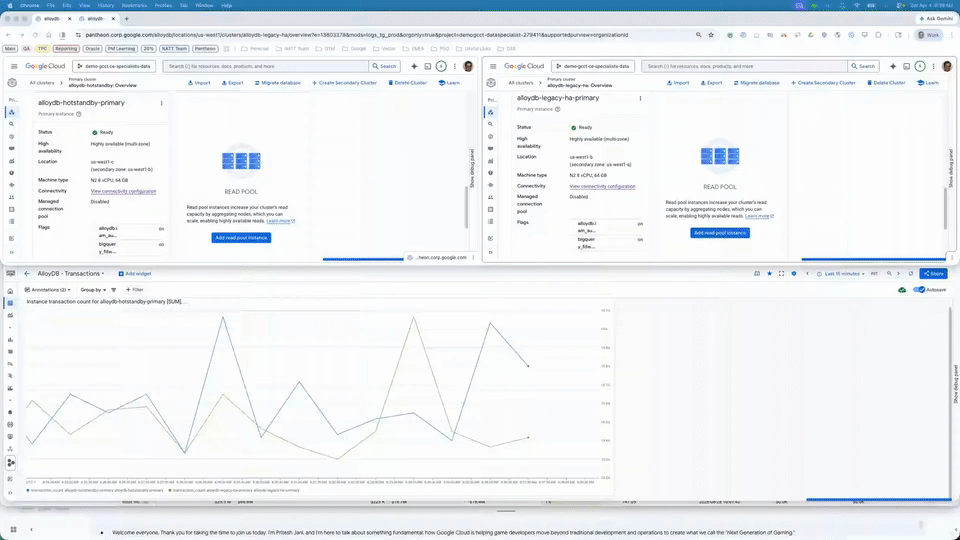Viewport: 960px width, 540px height.
Task: Click Gemini sparkle icon in left pane
Action: pyautogui.click(x=414, y=66)
